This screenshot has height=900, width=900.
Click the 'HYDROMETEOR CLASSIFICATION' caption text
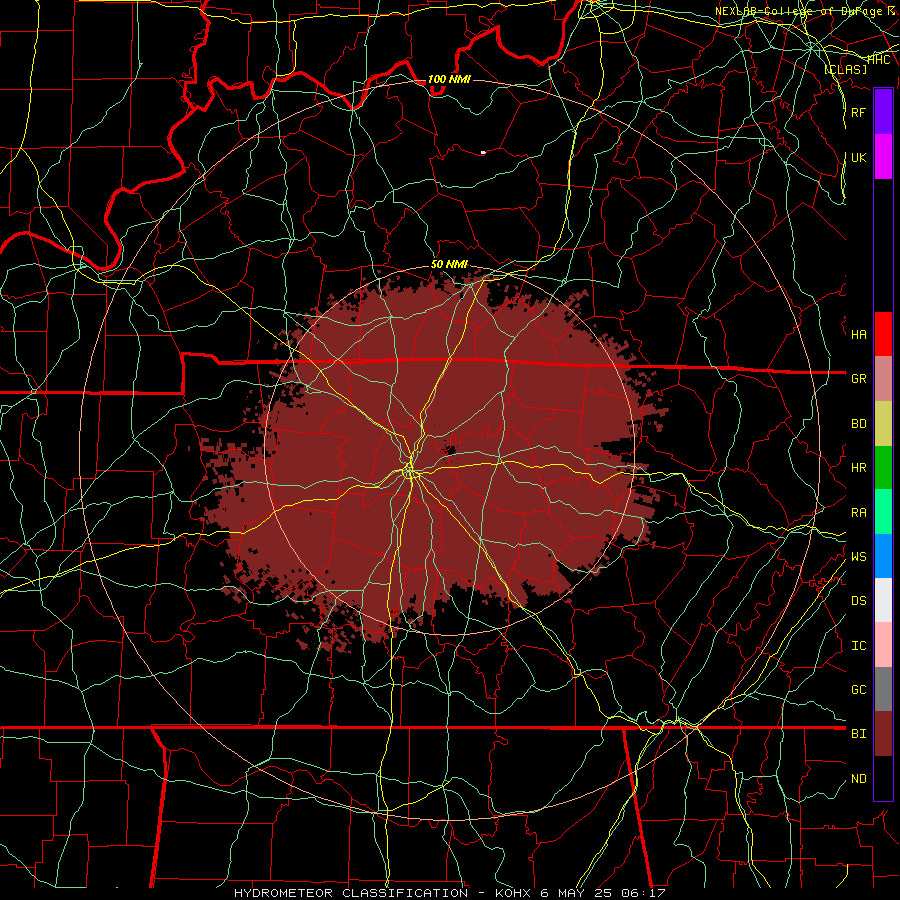click(351, 893)
